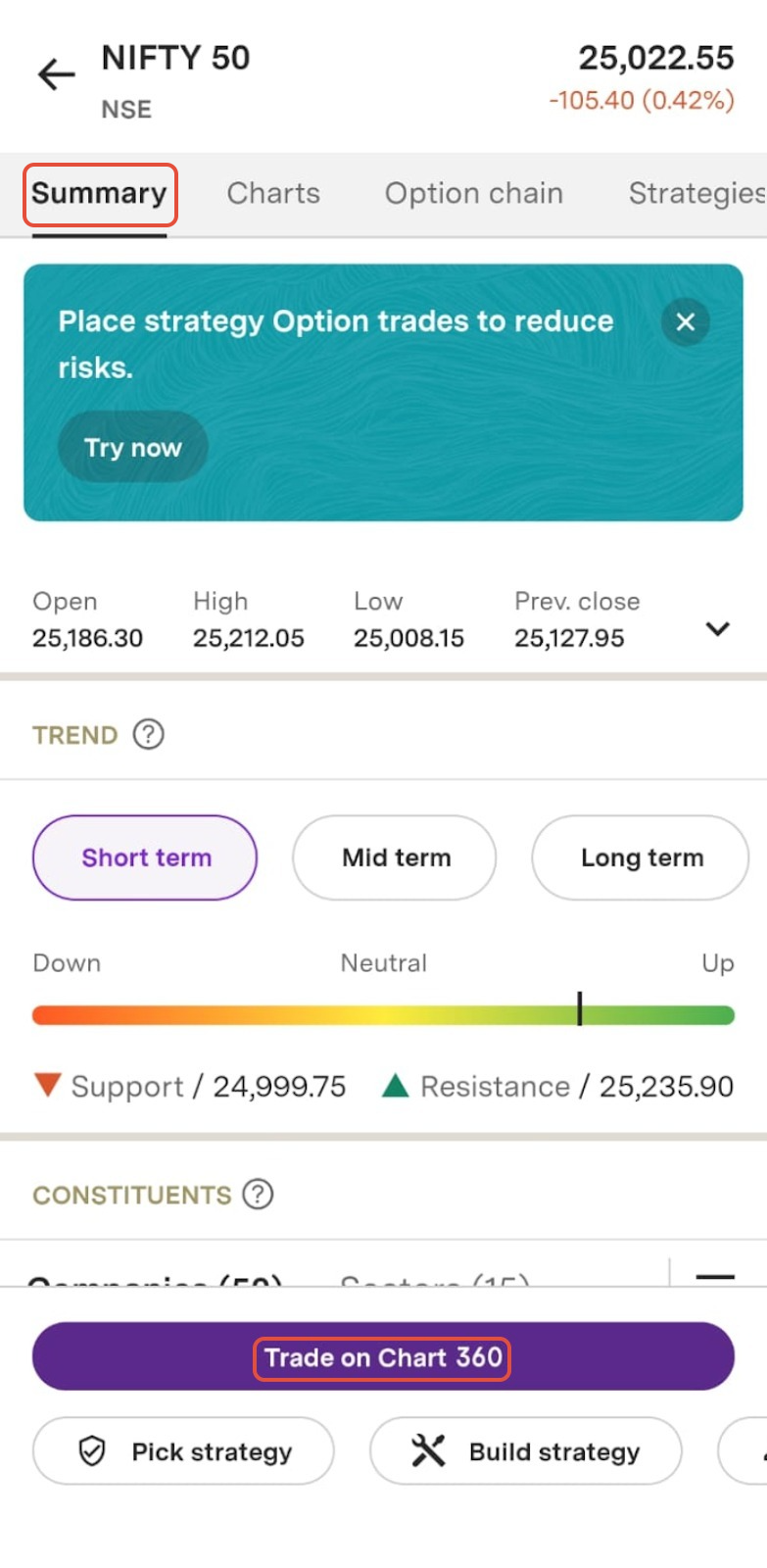Tap the shield icon on Pick strategy
This screenshot has width=767, height=1568.
coord(92,1450)
